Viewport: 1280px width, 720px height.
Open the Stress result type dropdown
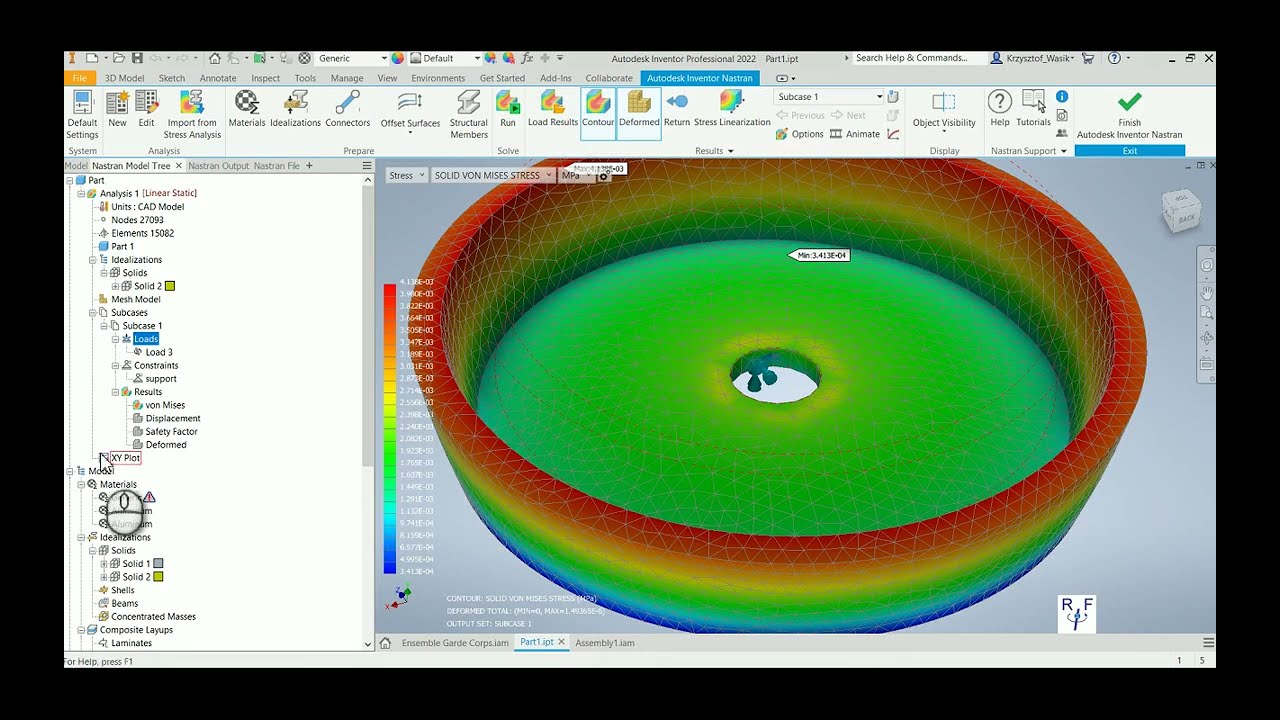(406, 175)
